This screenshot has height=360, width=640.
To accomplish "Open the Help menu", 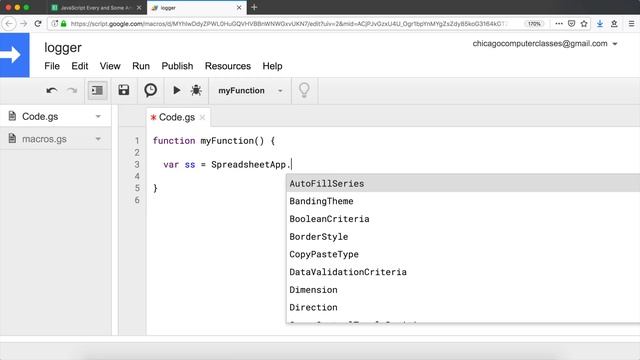I will pos(272,66).
